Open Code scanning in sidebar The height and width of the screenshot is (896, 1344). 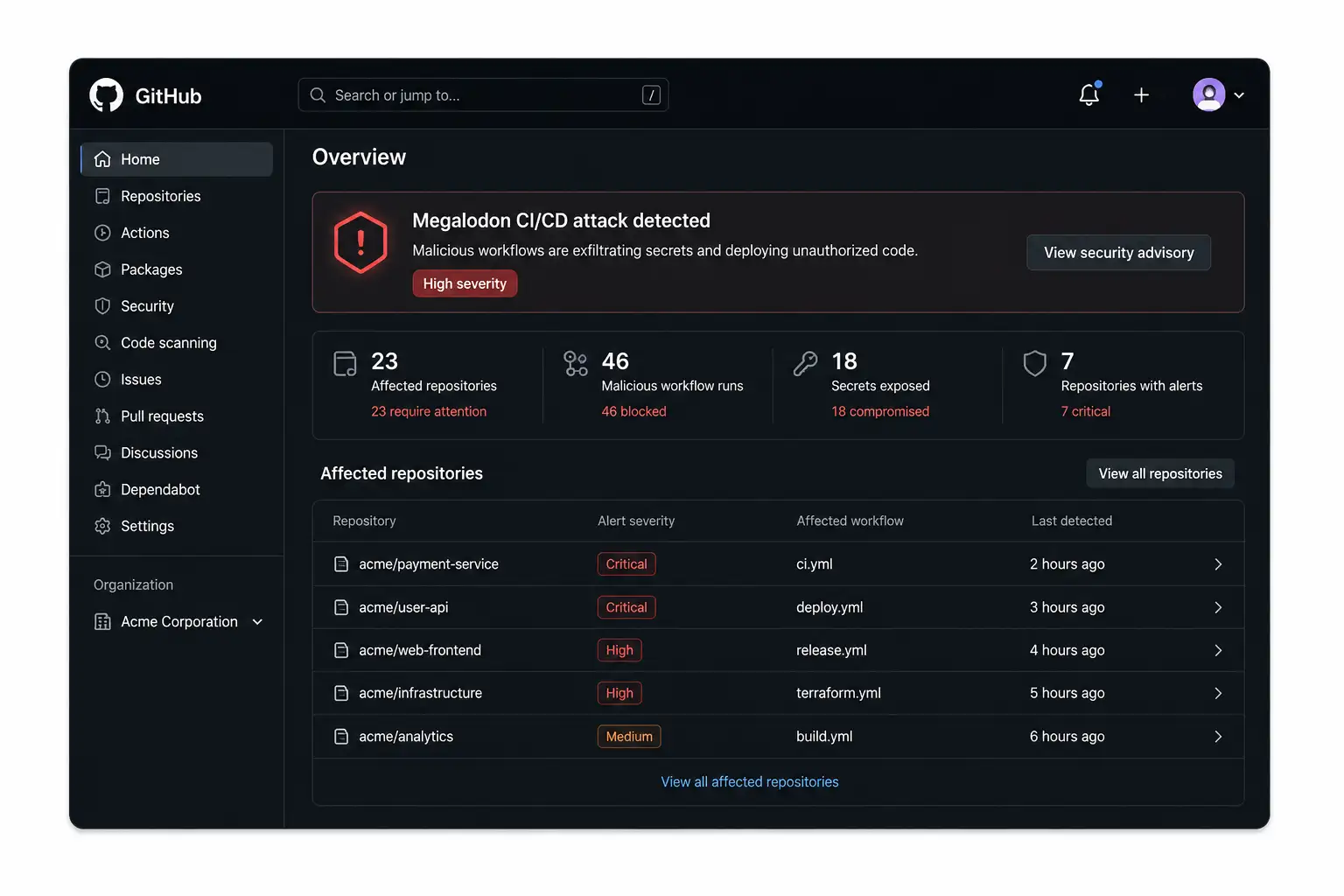pos(176,343)
